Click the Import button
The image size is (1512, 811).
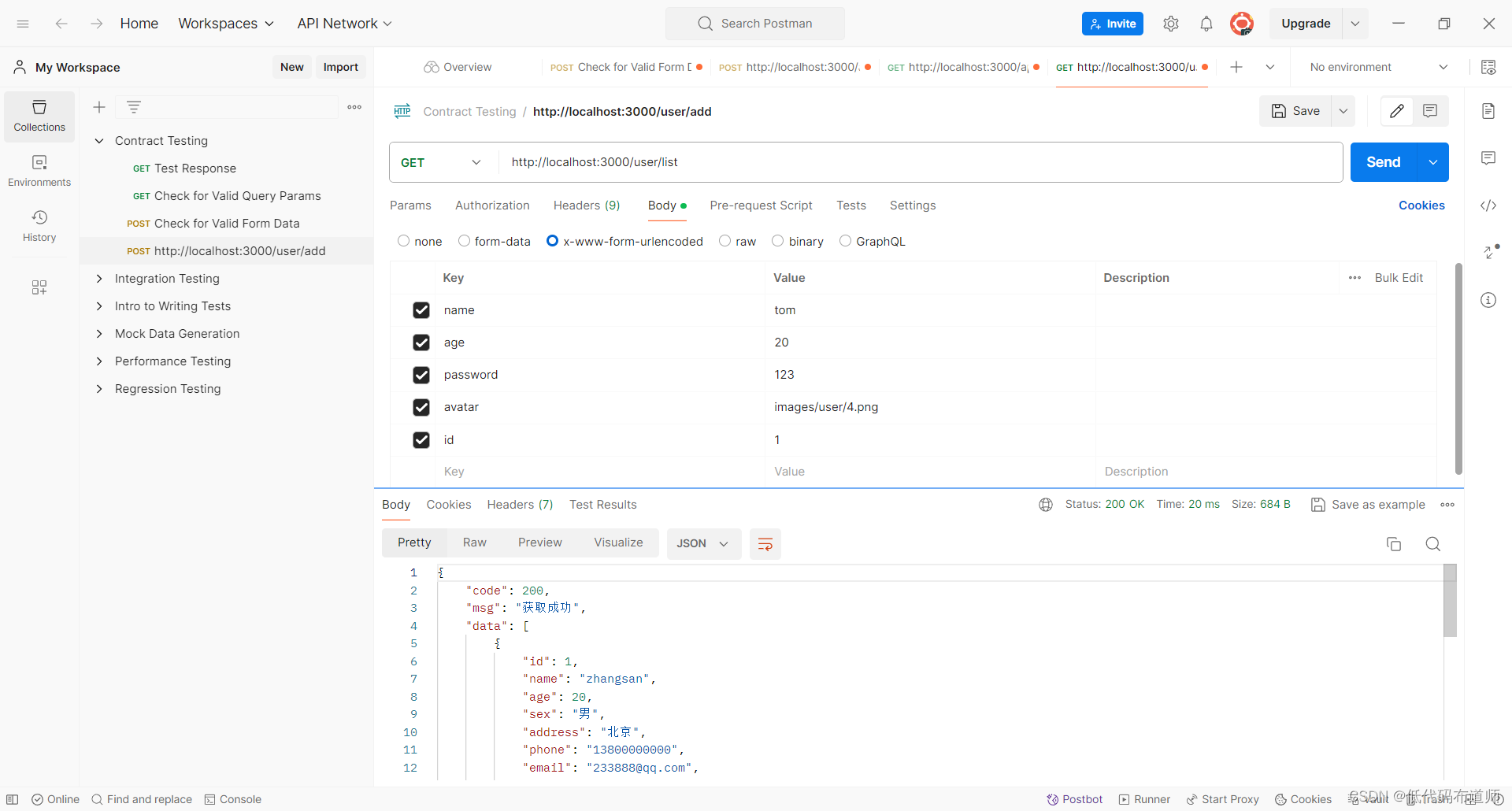pyautogui.click(x=341, y=67)
